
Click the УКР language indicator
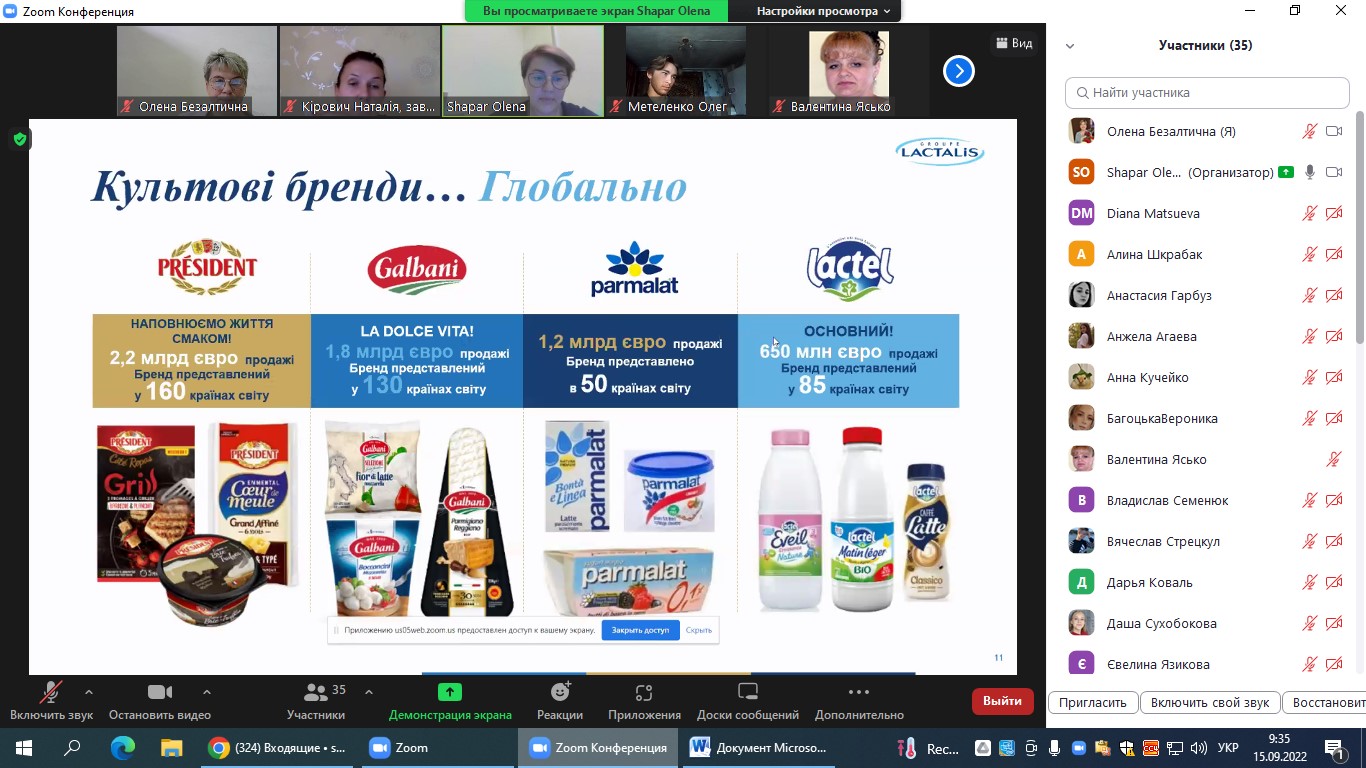coord(1229,748)
